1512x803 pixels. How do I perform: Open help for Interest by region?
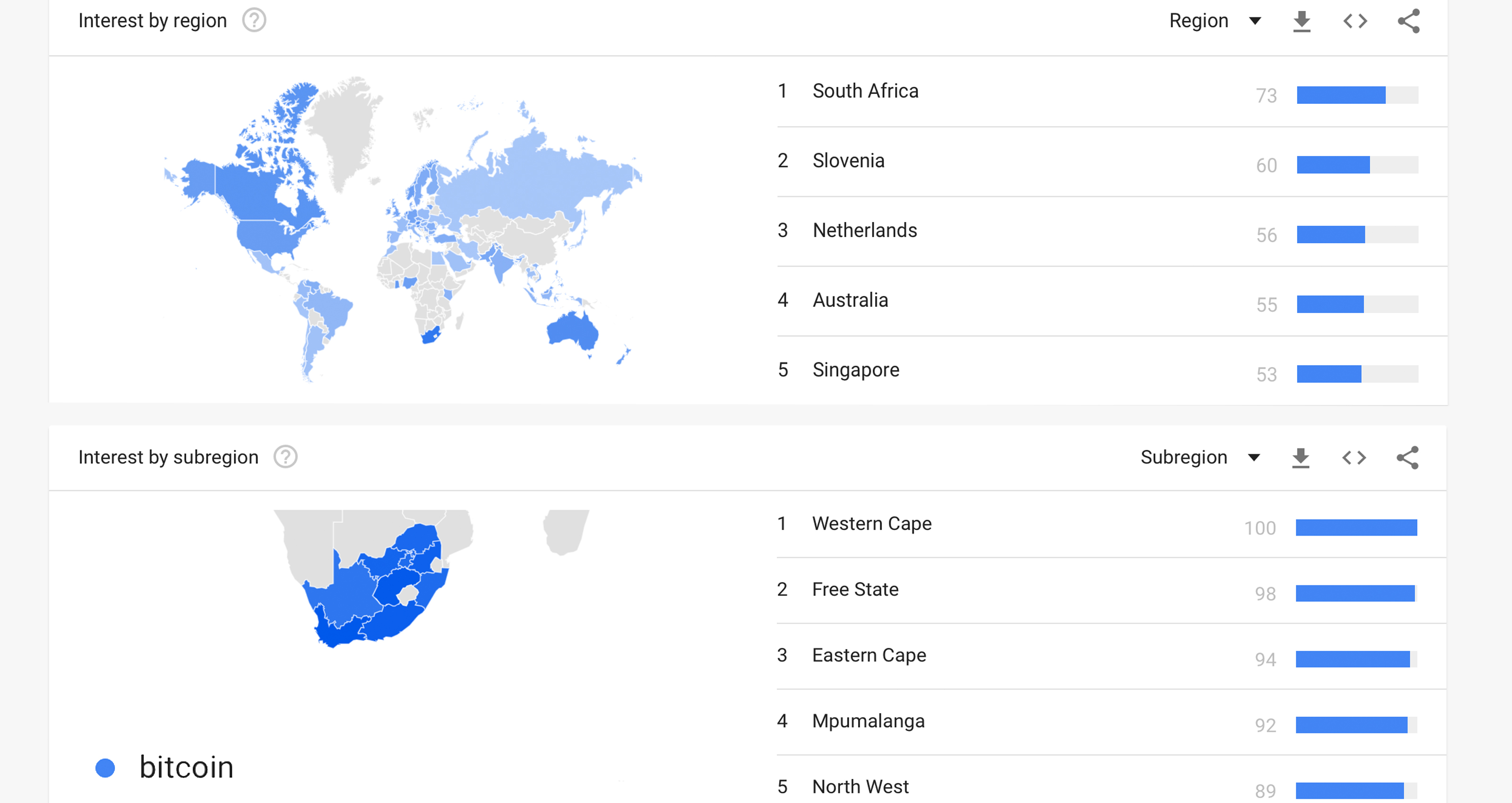coord(254,20)
